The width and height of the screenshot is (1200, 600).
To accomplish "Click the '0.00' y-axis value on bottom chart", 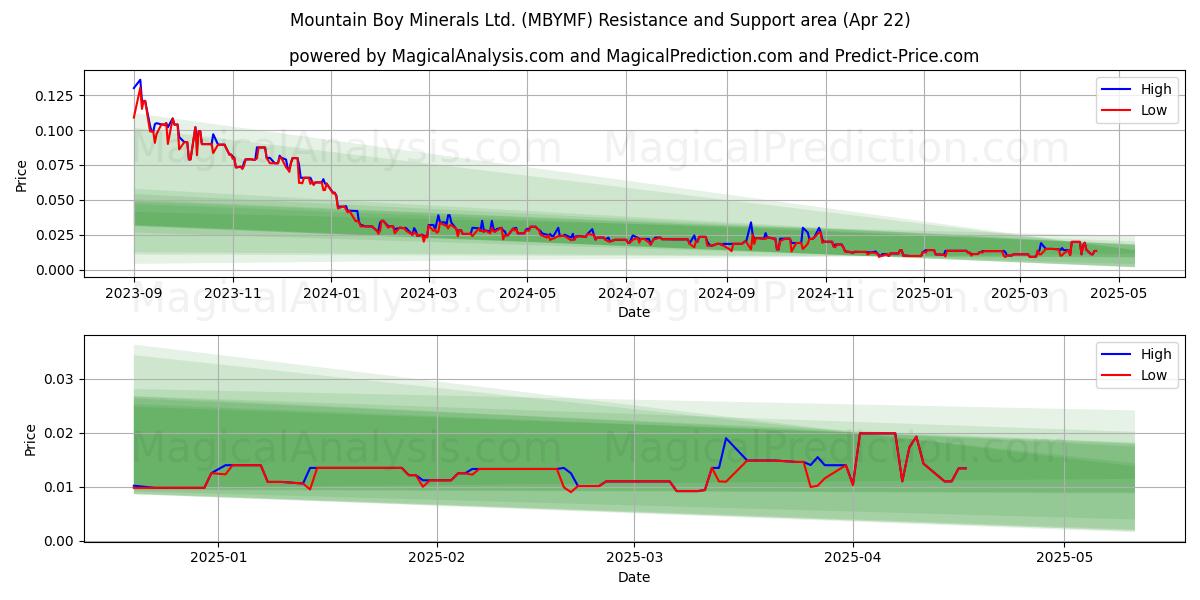I will coord(60,542).
